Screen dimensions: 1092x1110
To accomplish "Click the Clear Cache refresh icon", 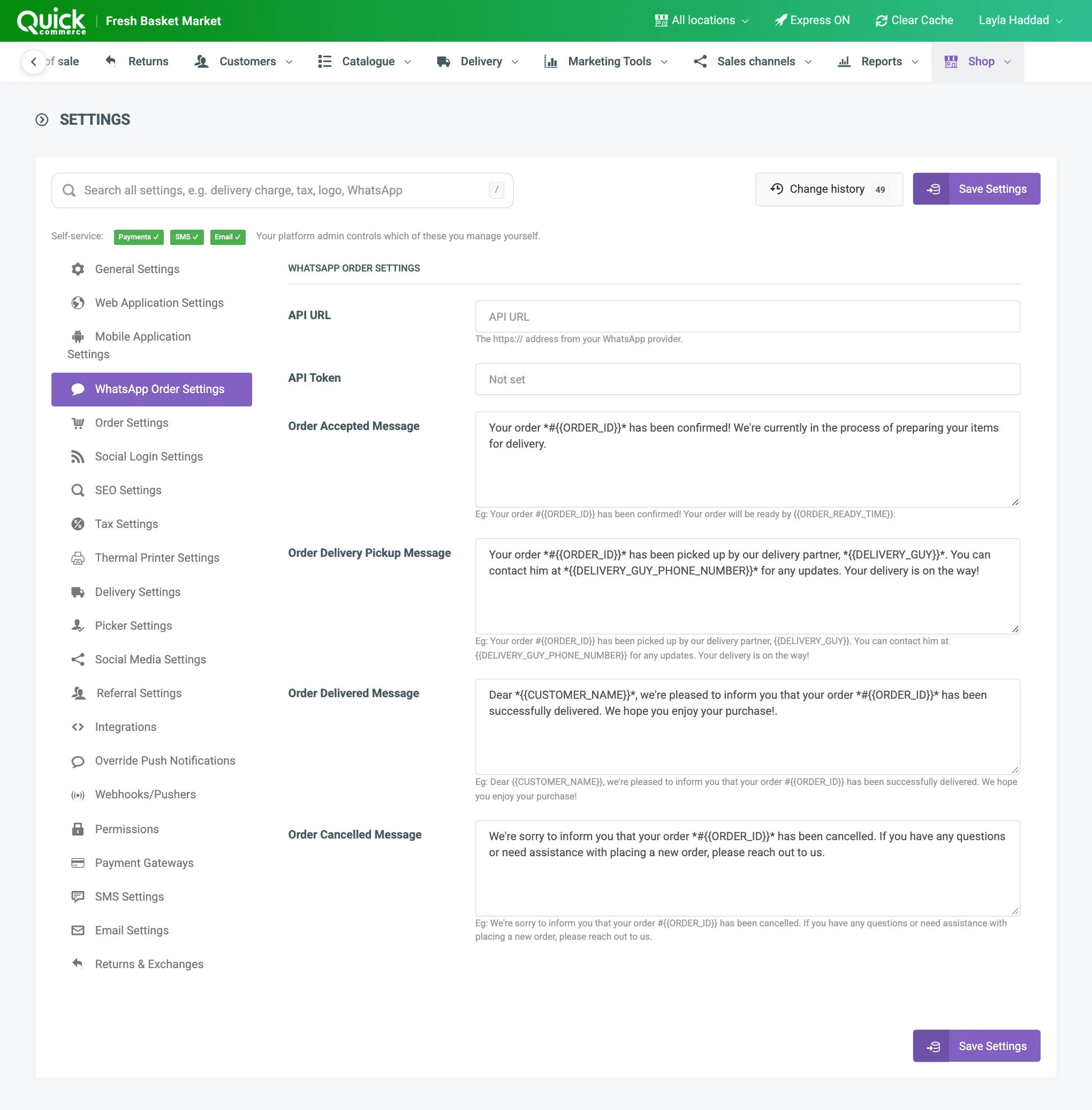I will pos(882,21).
